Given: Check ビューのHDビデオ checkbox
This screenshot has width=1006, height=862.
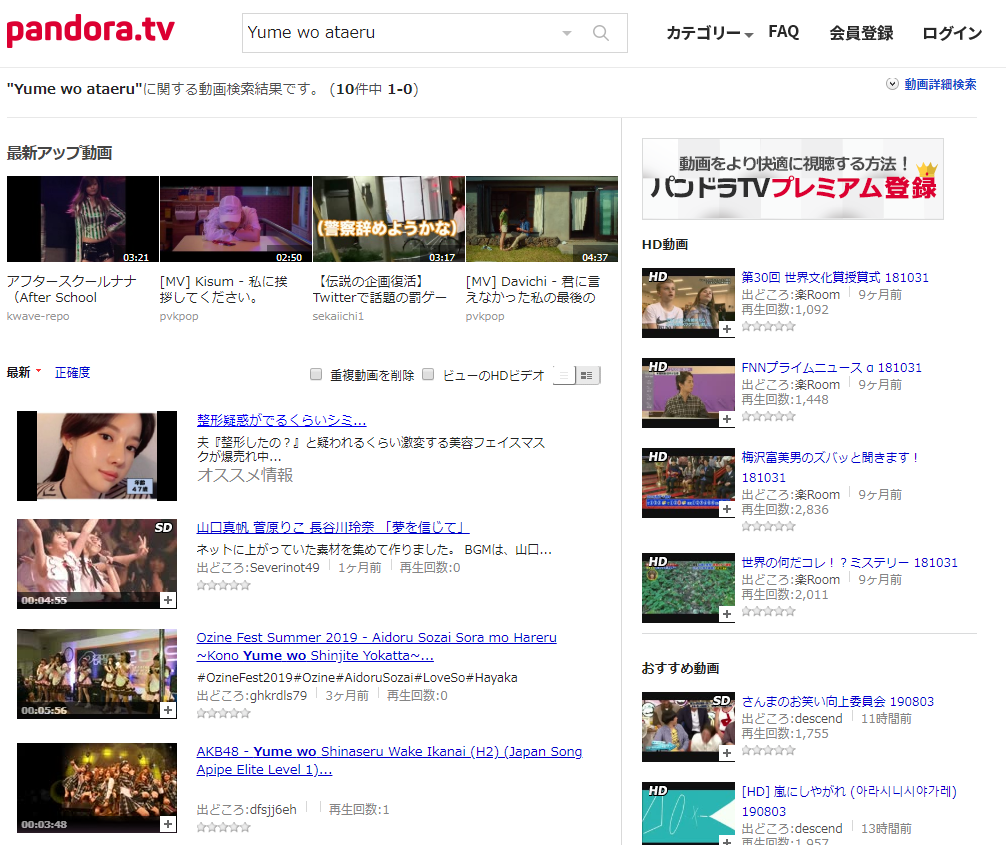Looking at the screenshot, I should (429, 374).
